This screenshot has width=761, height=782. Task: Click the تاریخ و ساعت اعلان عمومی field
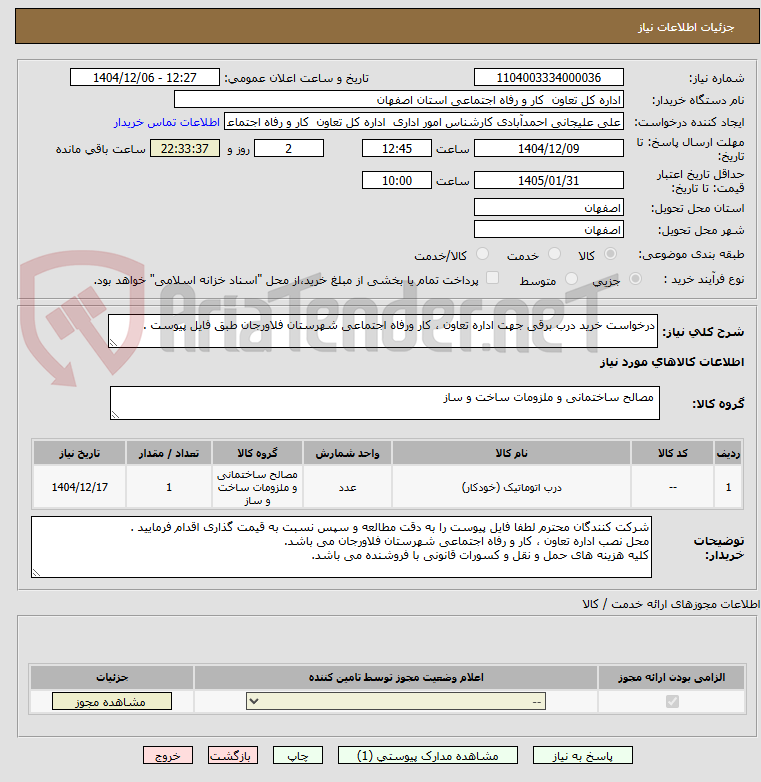point(145,77)
